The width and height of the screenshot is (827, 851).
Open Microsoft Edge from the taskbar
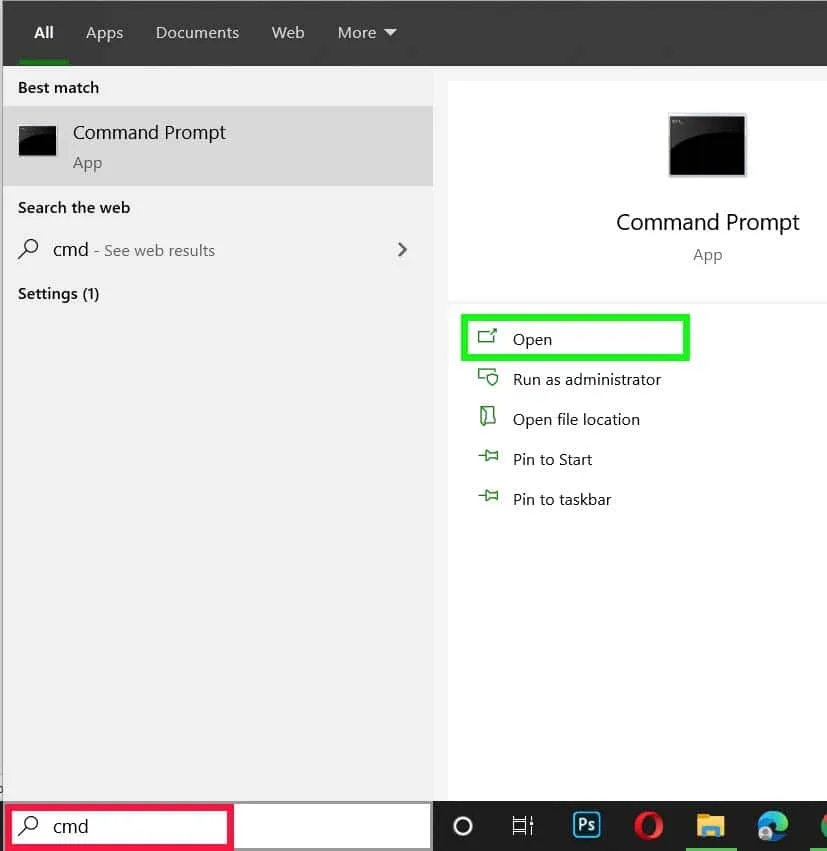tap(771, 826)
